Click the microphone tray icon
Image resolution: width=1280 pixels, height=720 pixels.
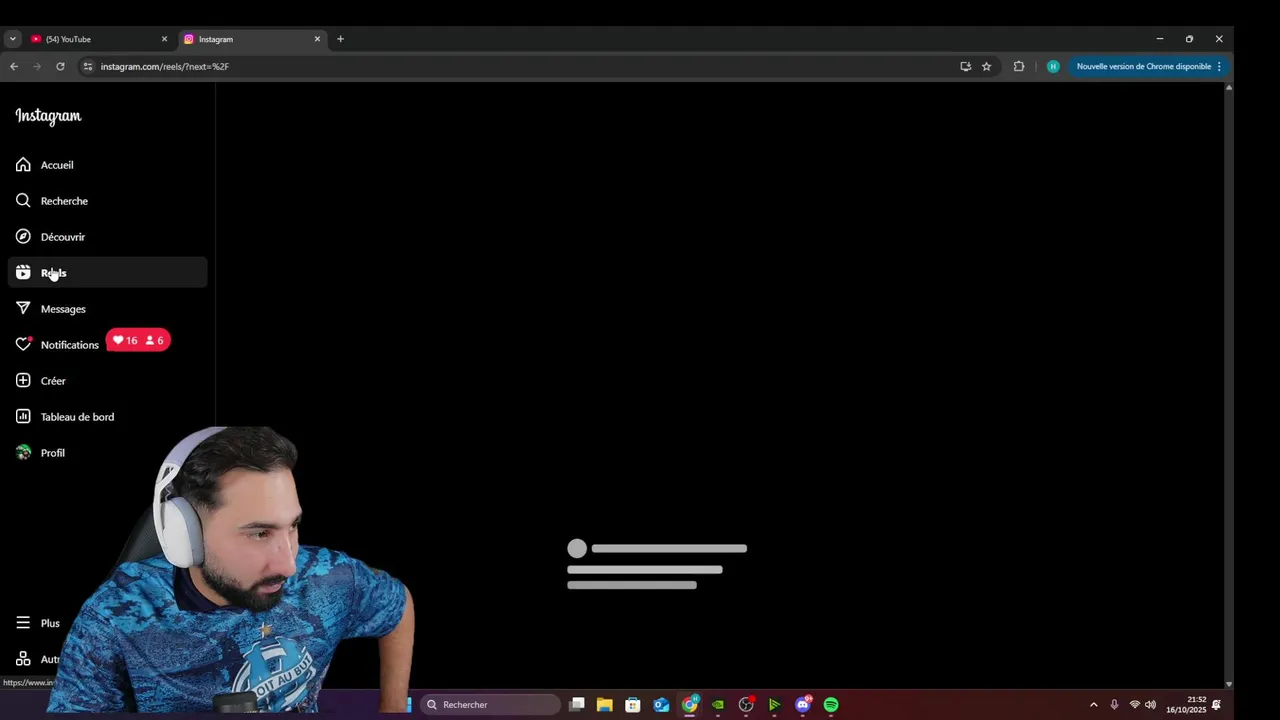click(1114, 705)
